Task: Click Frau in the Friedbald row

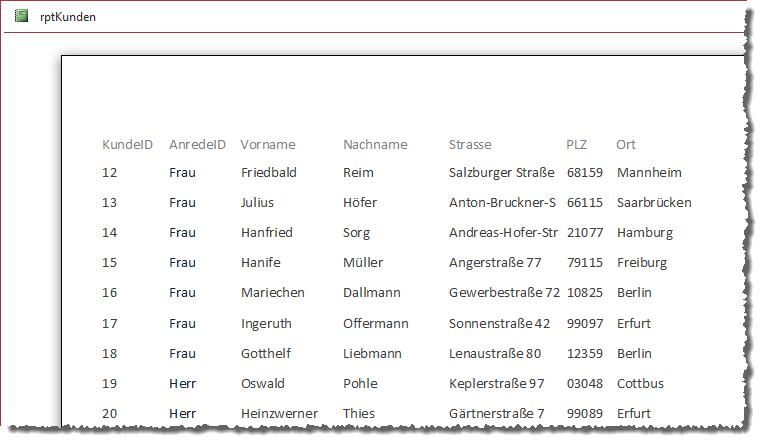Action: point(182,173)
